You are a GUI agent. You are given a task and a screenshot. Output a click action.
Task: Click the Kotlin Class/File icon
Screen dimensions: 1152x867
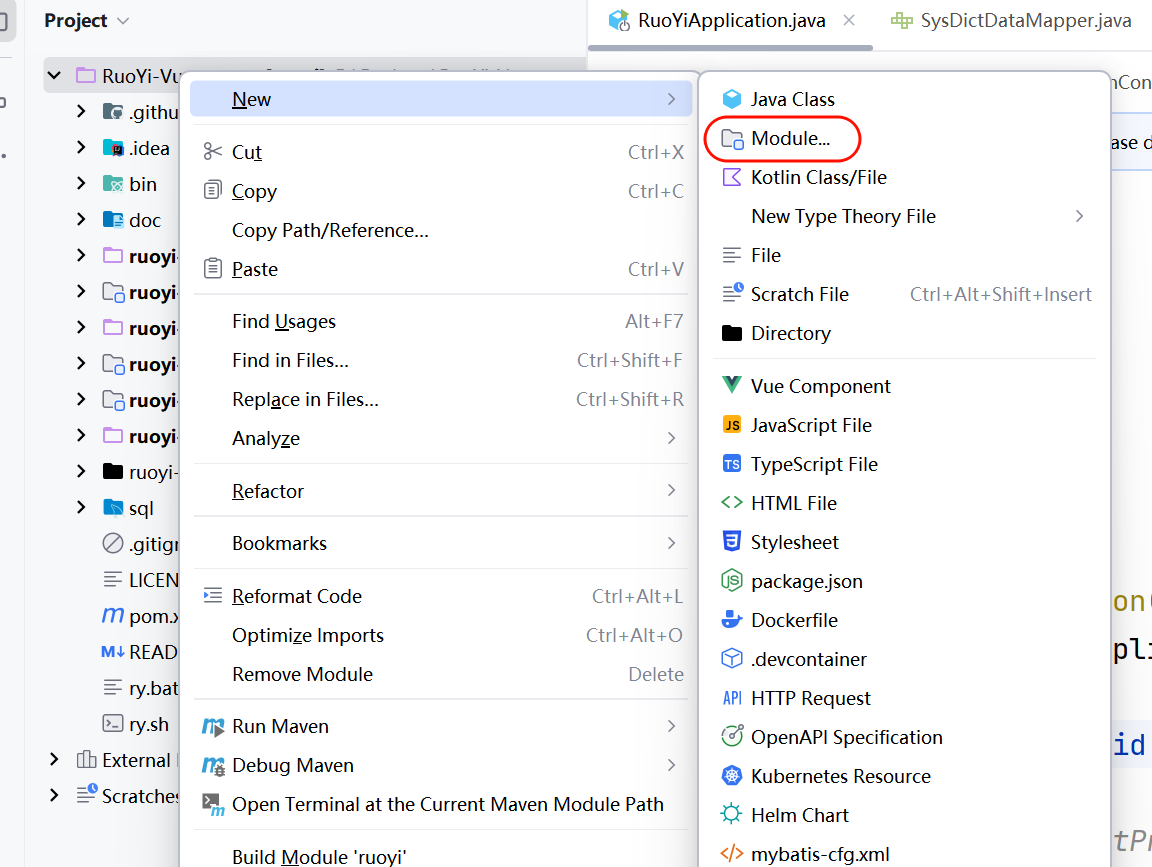pos(732,177)
